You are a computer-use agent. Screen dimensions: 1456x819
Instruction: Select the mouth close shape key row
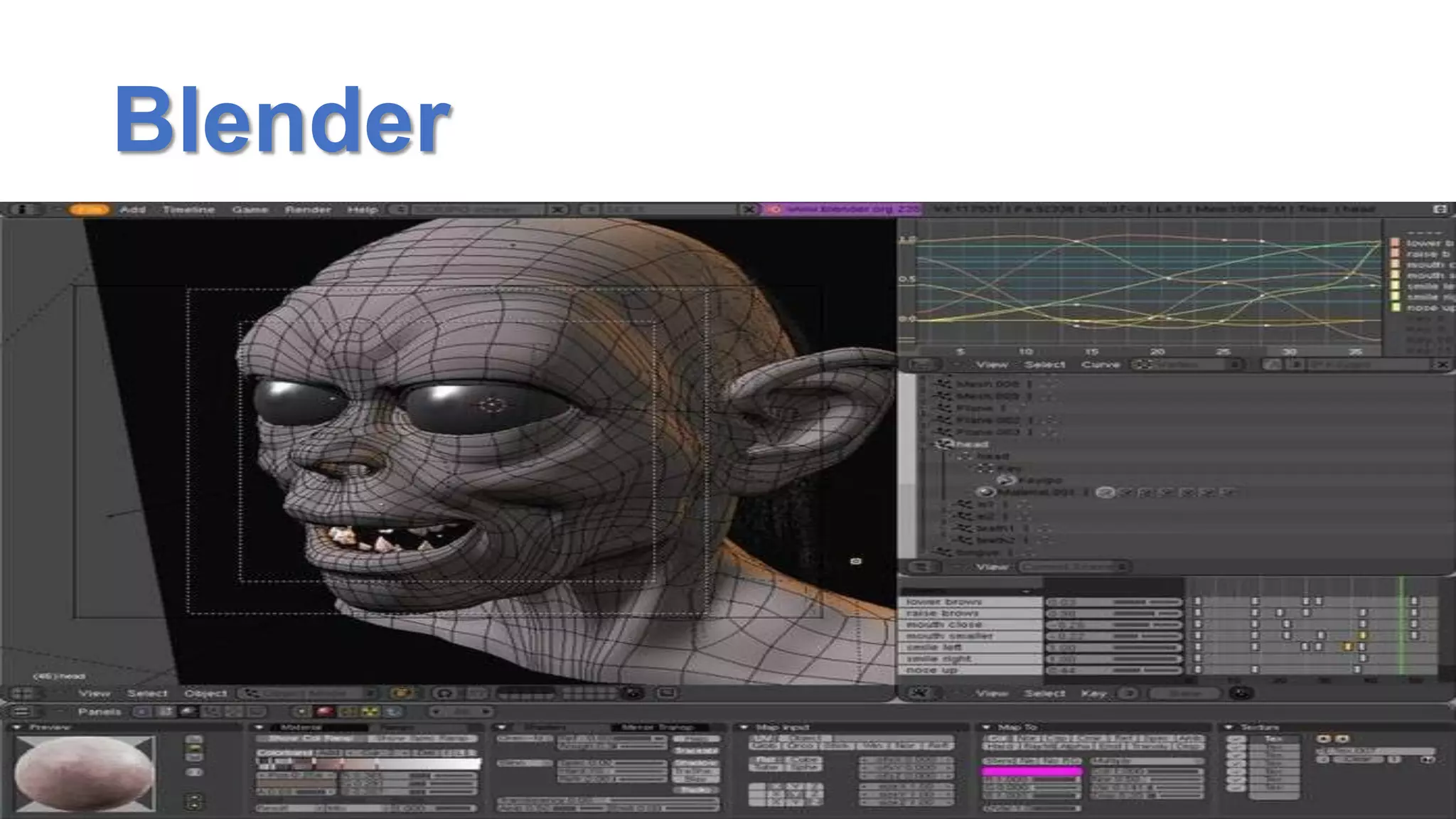(970, 624)
